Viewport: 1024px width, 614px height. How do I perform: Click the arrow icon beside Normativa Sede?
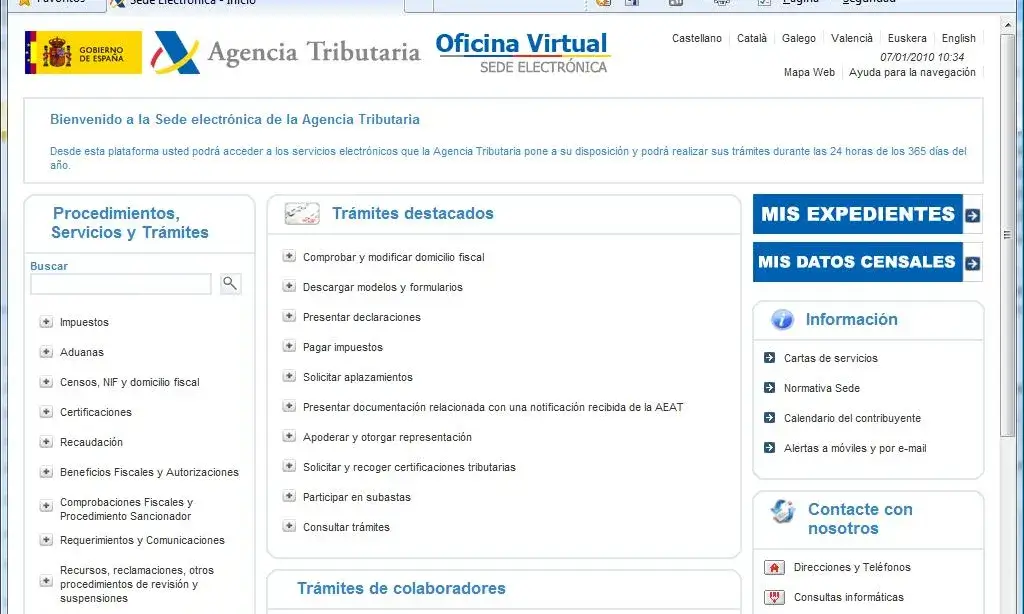[x=769, y=387]
